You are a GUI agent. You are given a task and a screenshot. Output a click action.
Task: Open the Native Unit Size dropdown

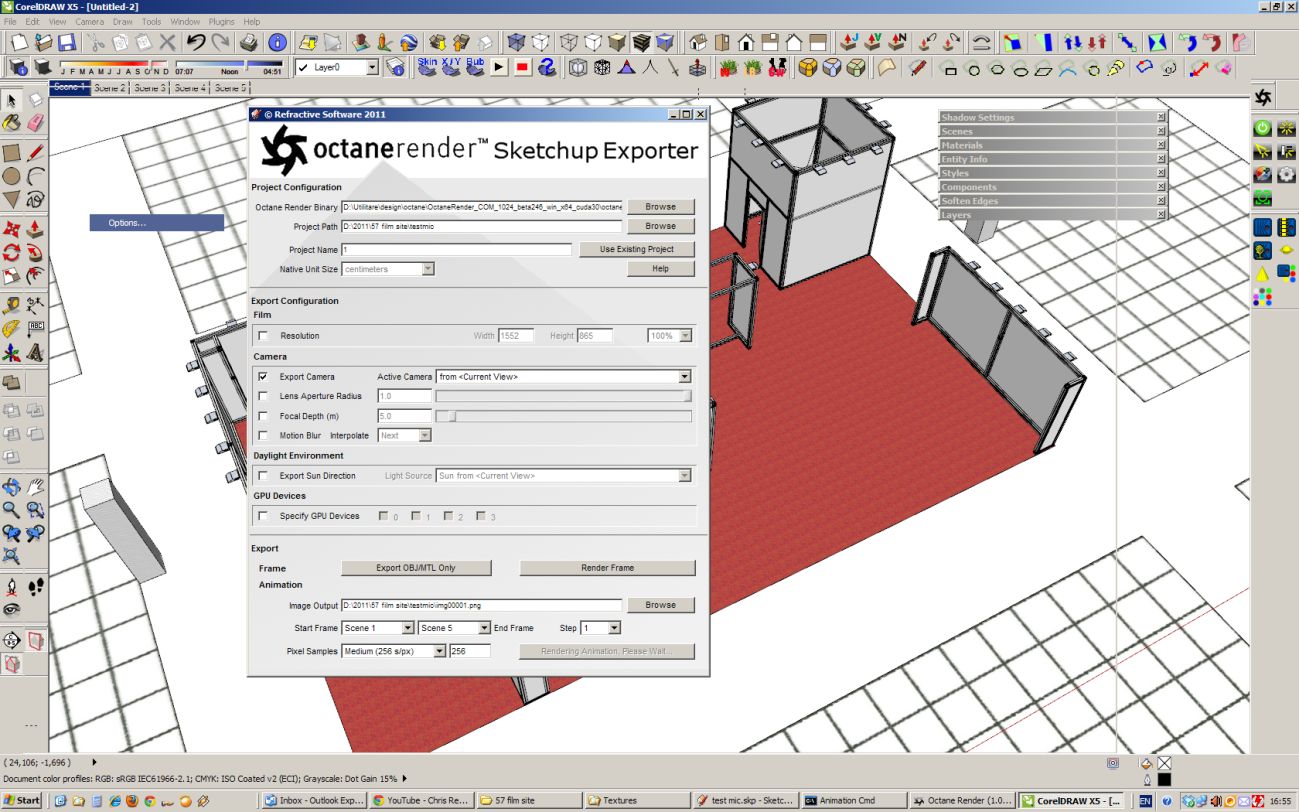[x=428, y=269]
